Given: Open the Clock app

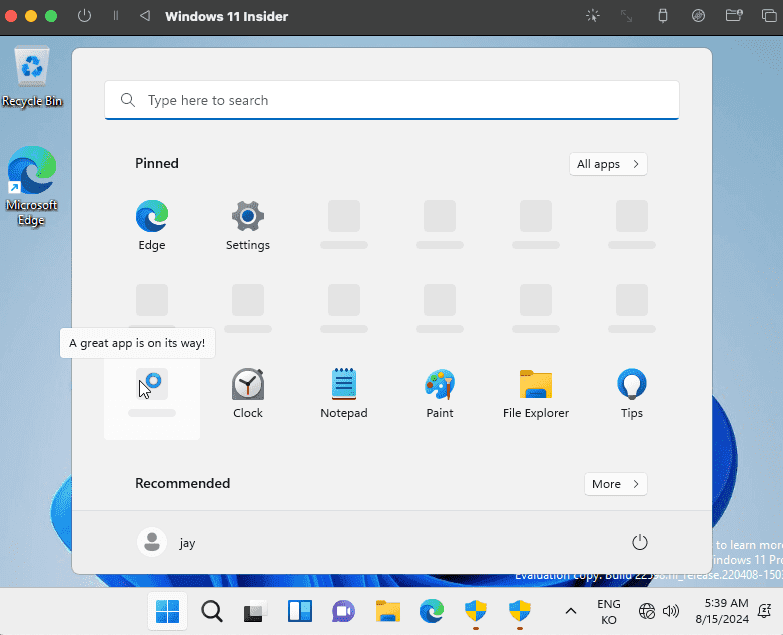Looking at the screenshot, I should pyautogui.click(x=248, y=392).
